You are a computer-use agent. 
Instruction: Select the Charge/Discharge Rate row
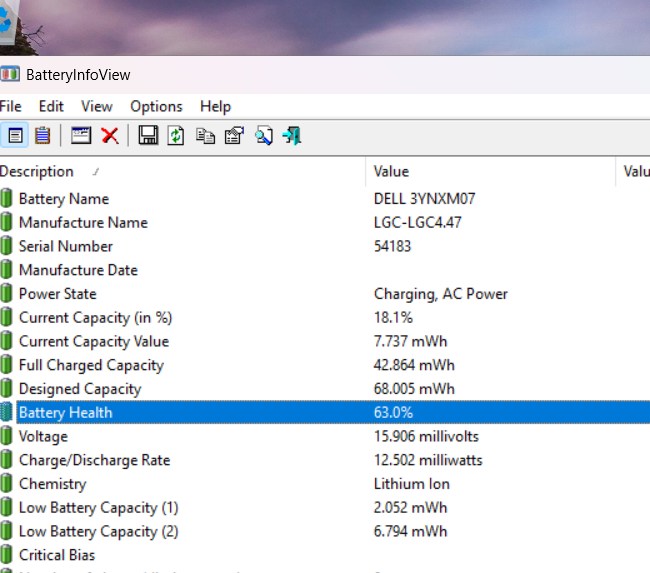click(x=325, y=460)
